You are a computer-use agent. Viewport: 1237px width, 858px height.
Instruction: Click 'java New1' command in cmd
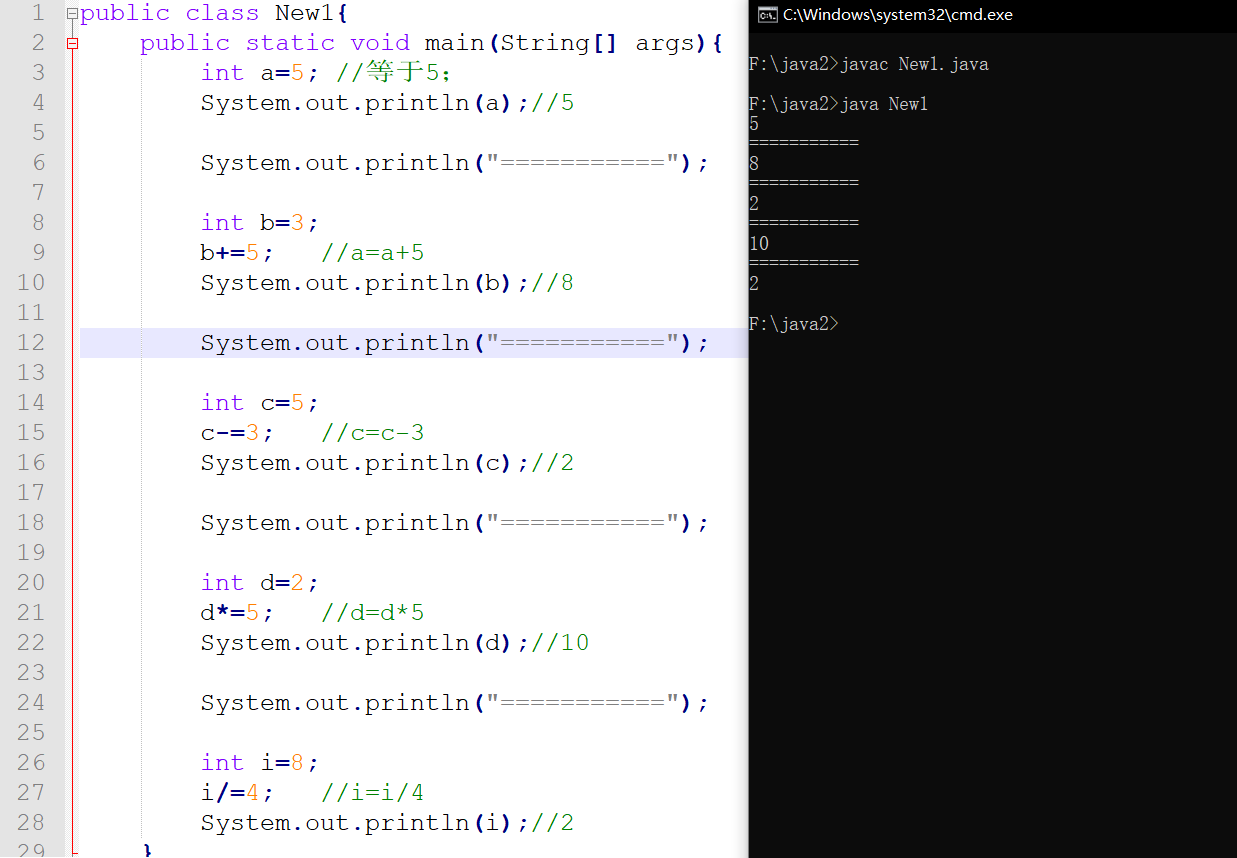[x=885, y=104]
